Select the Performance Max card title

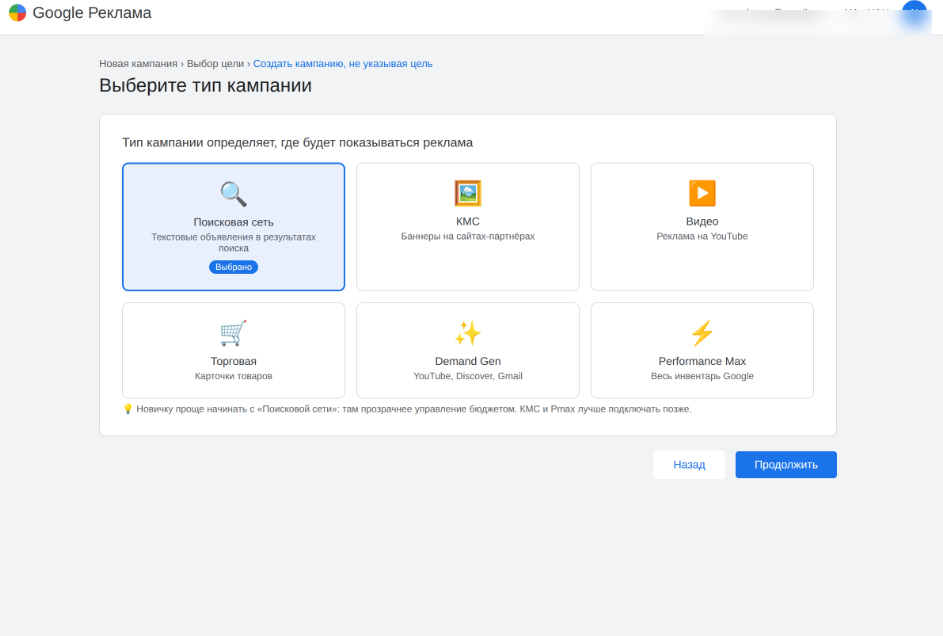coord(702,361)
